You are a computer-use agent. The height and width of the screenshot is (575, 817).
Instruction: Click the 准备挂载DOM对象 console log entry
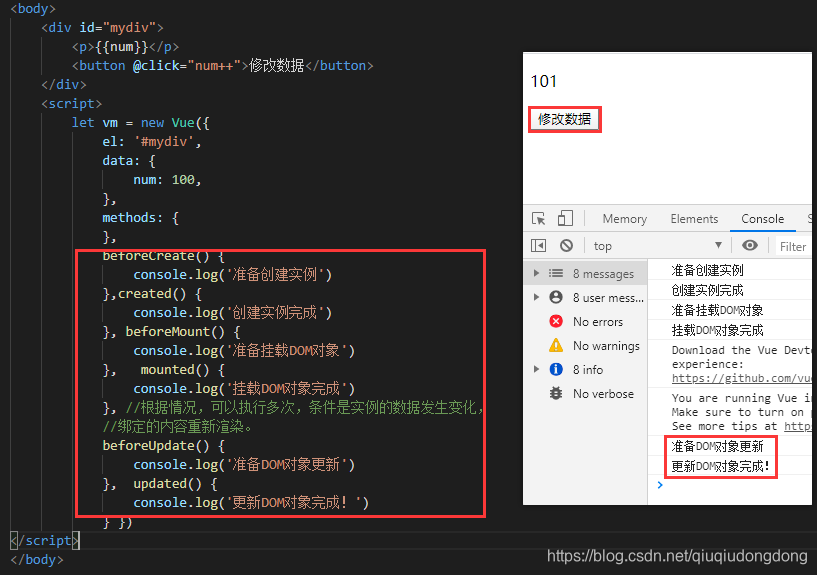coord(717,310)
